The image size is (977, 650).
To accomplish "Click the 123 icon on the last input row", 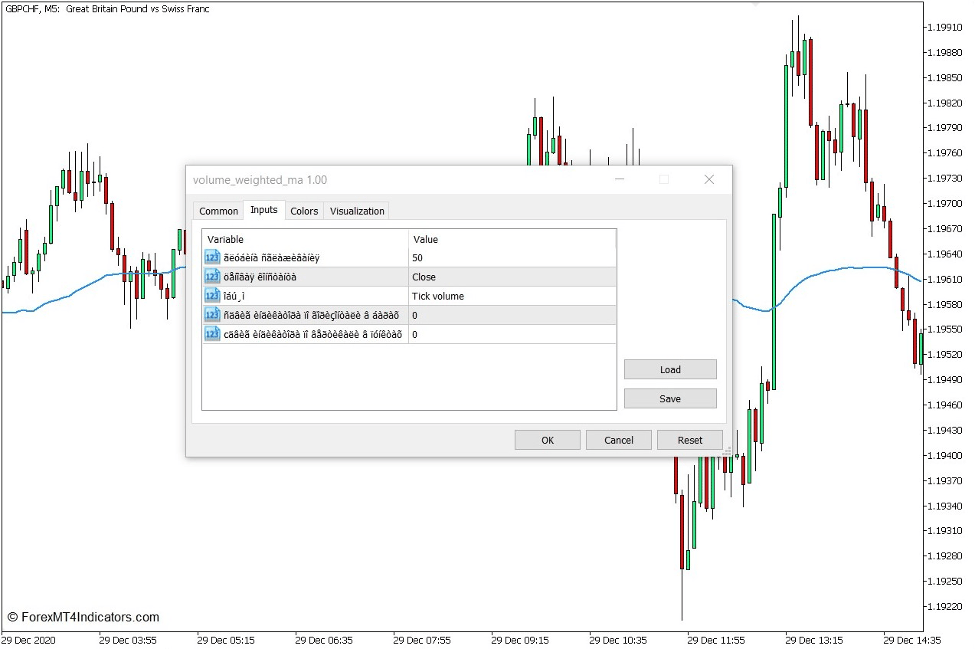I will click(x=212, y=334).
